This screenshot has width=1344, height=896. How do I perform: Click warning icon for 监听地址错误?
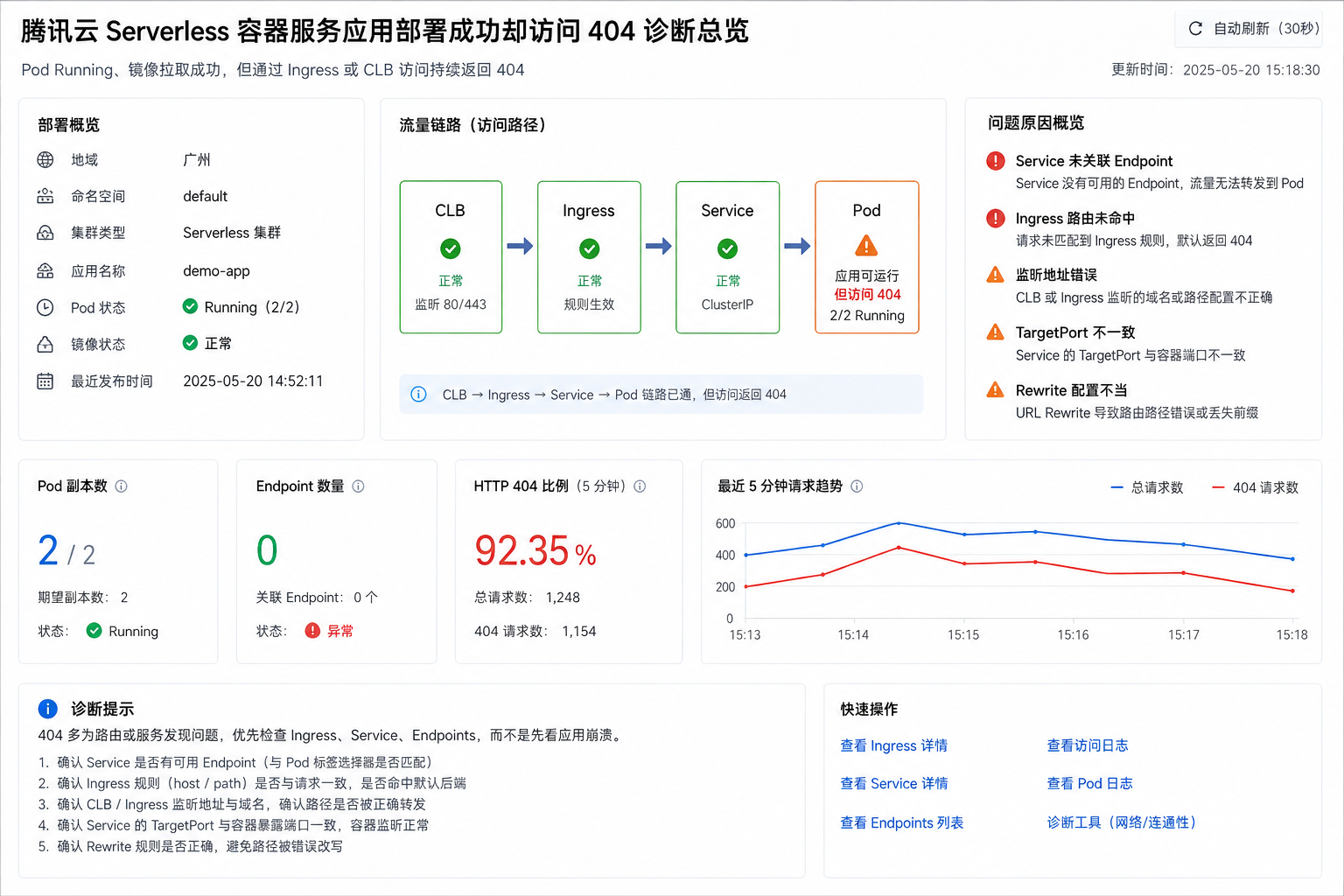(x=996, y=275)
